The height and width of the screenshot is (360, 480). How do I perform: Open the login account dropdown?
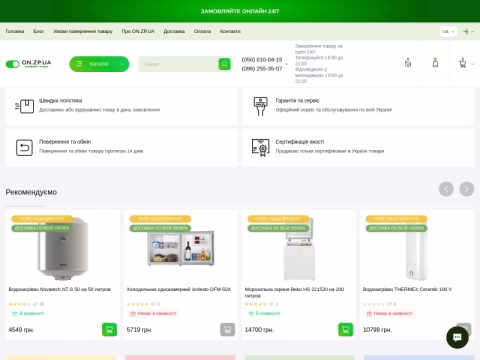pos(468,31)
